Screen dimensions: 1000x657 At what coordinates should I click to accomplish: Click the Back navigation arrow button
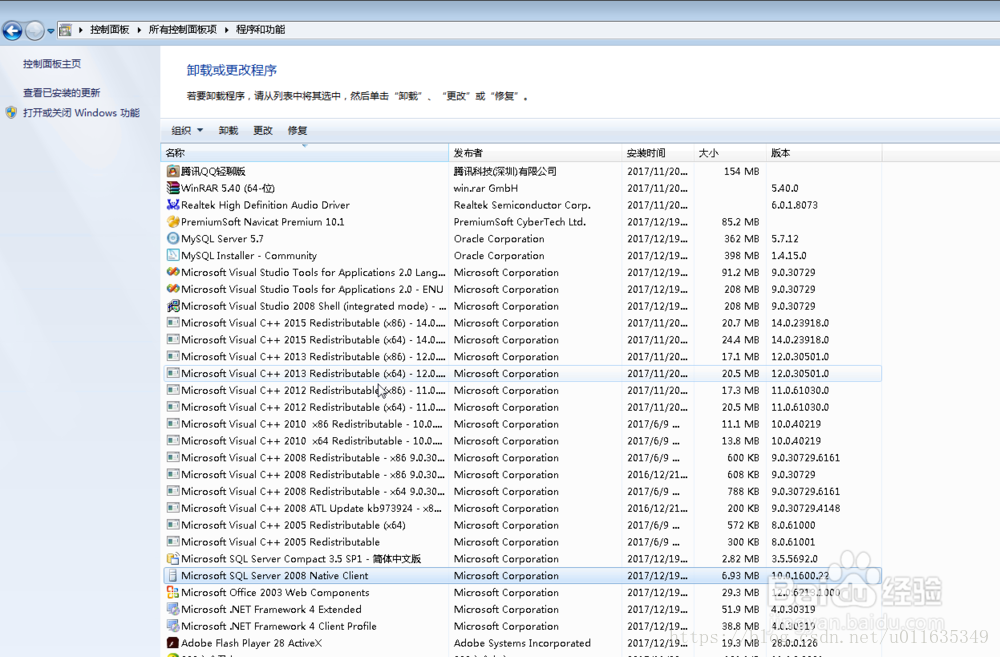tap(12, 30)
